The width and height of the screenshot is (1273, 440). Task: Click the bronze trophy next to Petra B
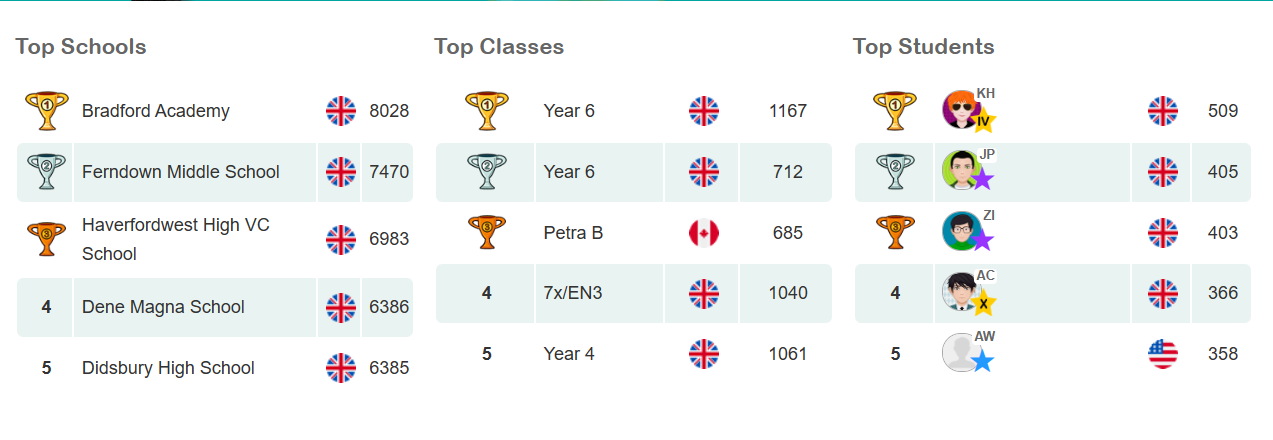click(x=487, y=233)
